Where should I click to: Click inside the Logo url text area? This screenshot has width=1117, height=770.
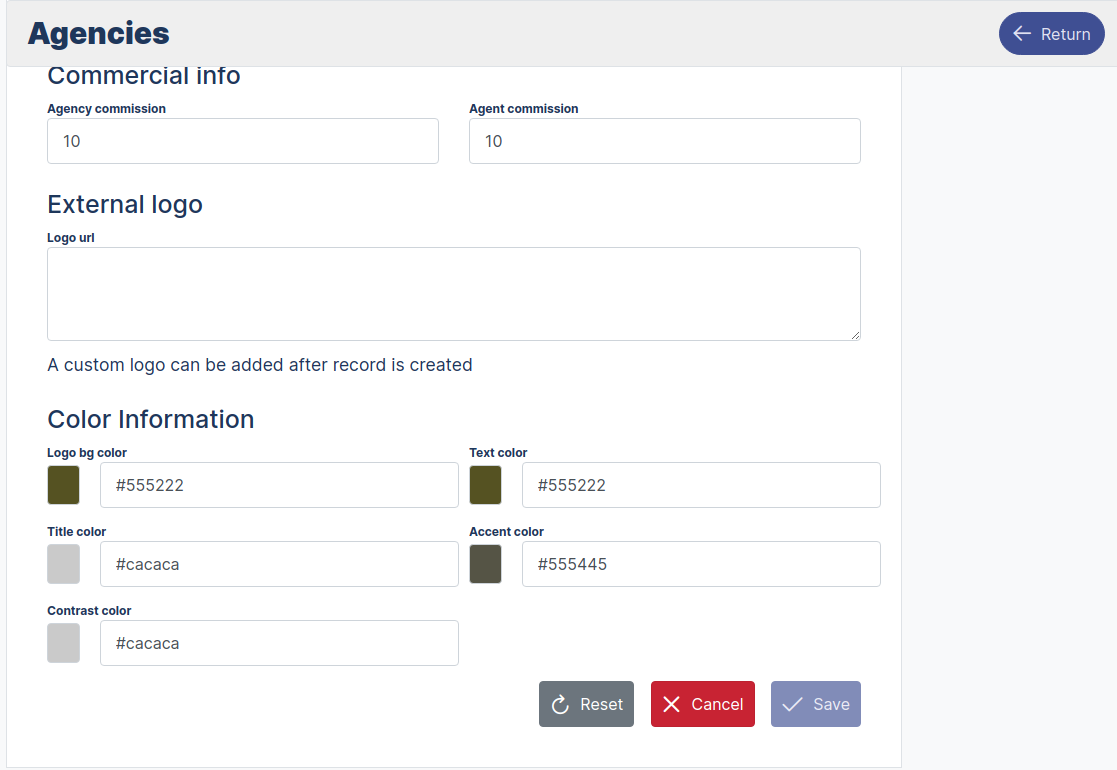[453, 293]
